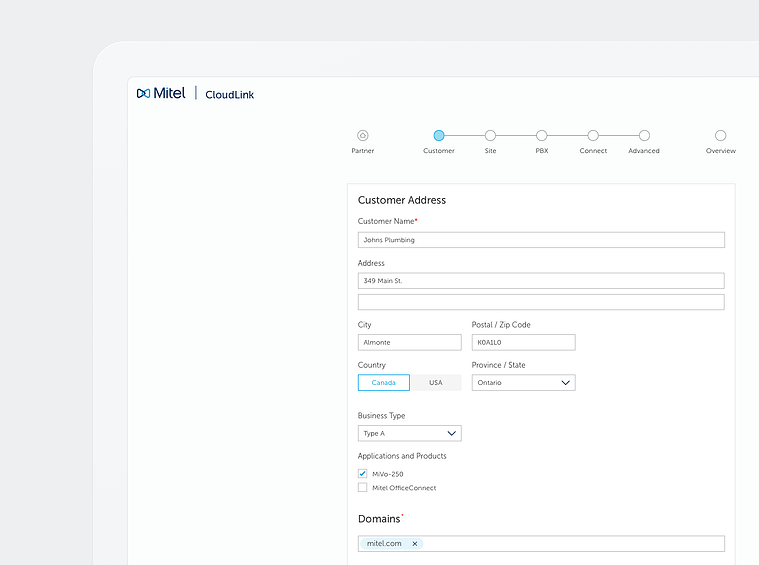Select Canada as the country

(384, 382)
